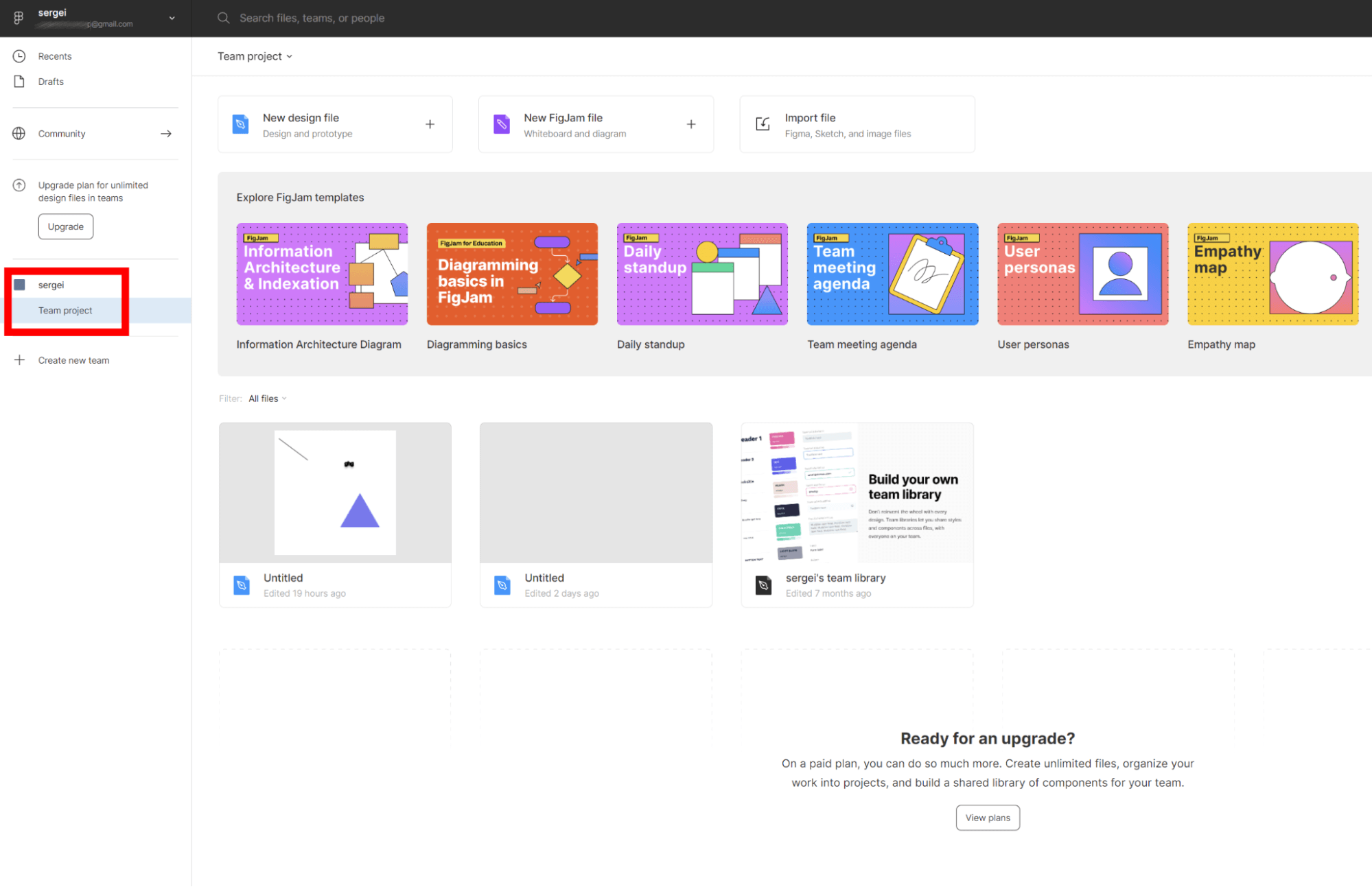Click the New FigJam file card title
The height and width of the screenshot is (887, 1372).
(x=563, y=118)
